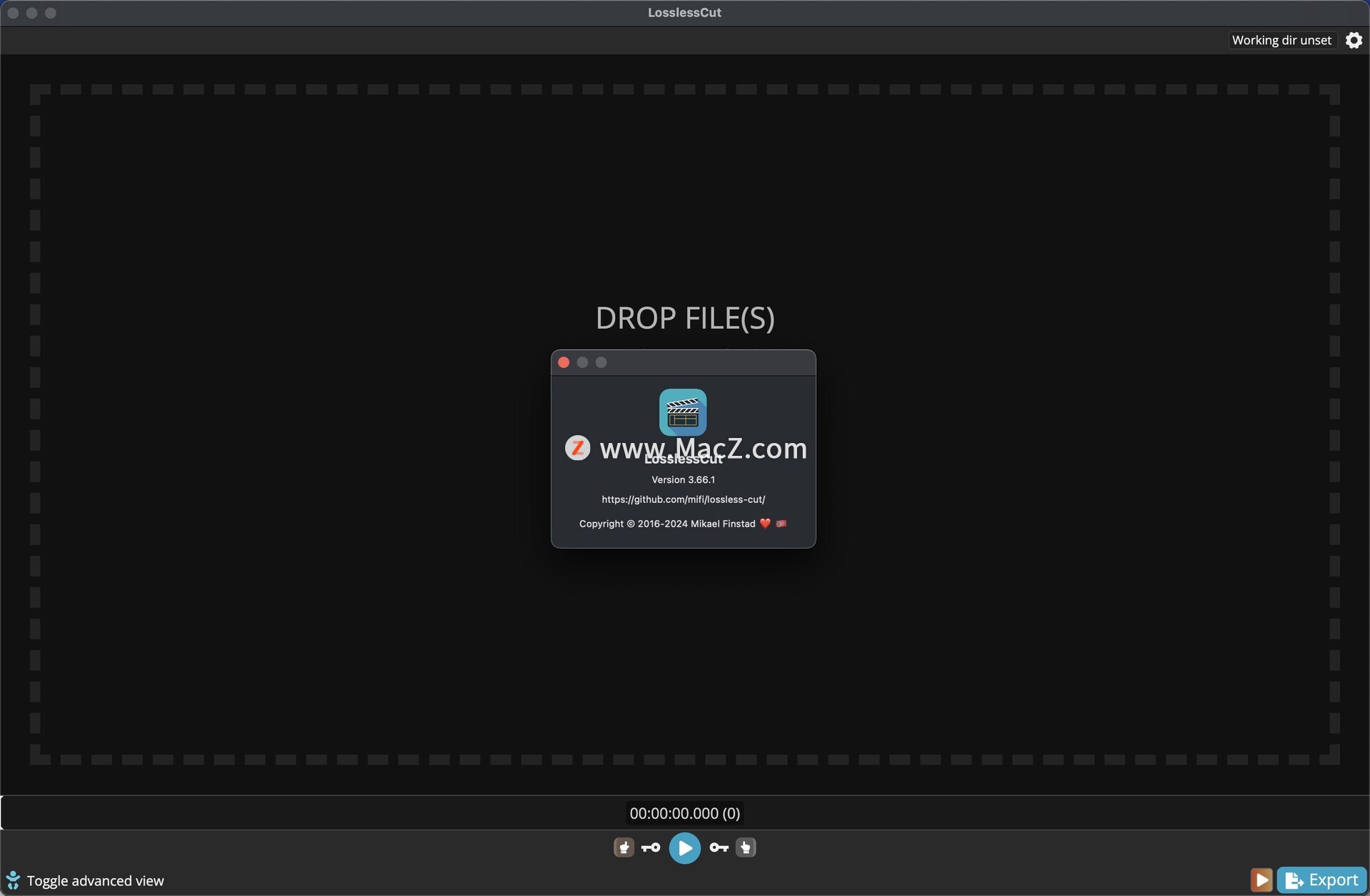Click the empty timeline bar

[285, 813]
